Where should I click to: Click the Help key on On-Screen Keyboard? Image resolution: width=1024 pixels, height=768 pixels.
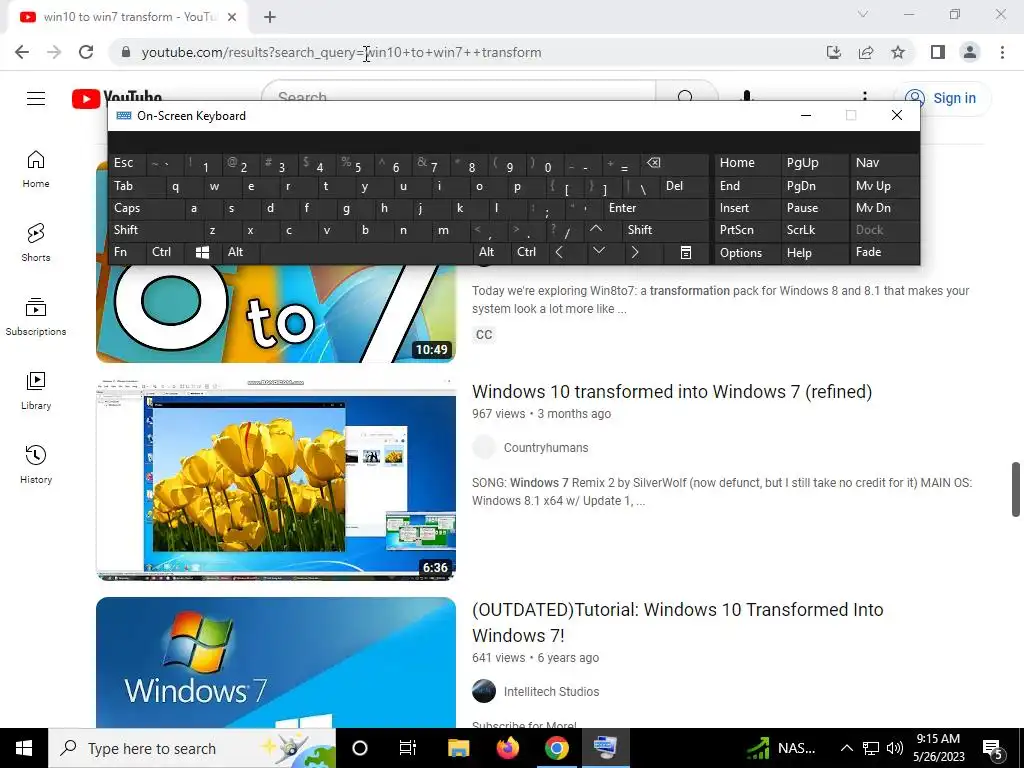tap(814, 252)
